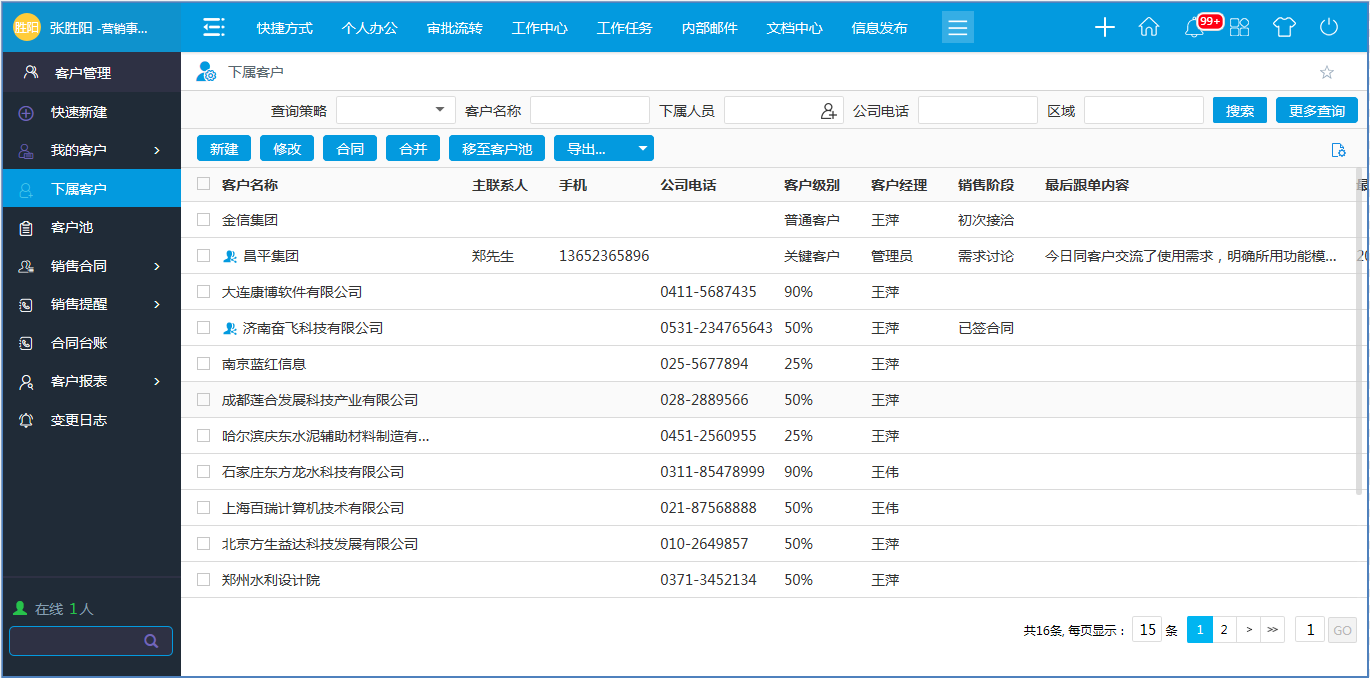The width and height of the screenshot is (1370, 678).
Task: Click the plus icon in top bar
Action: 1104,27
